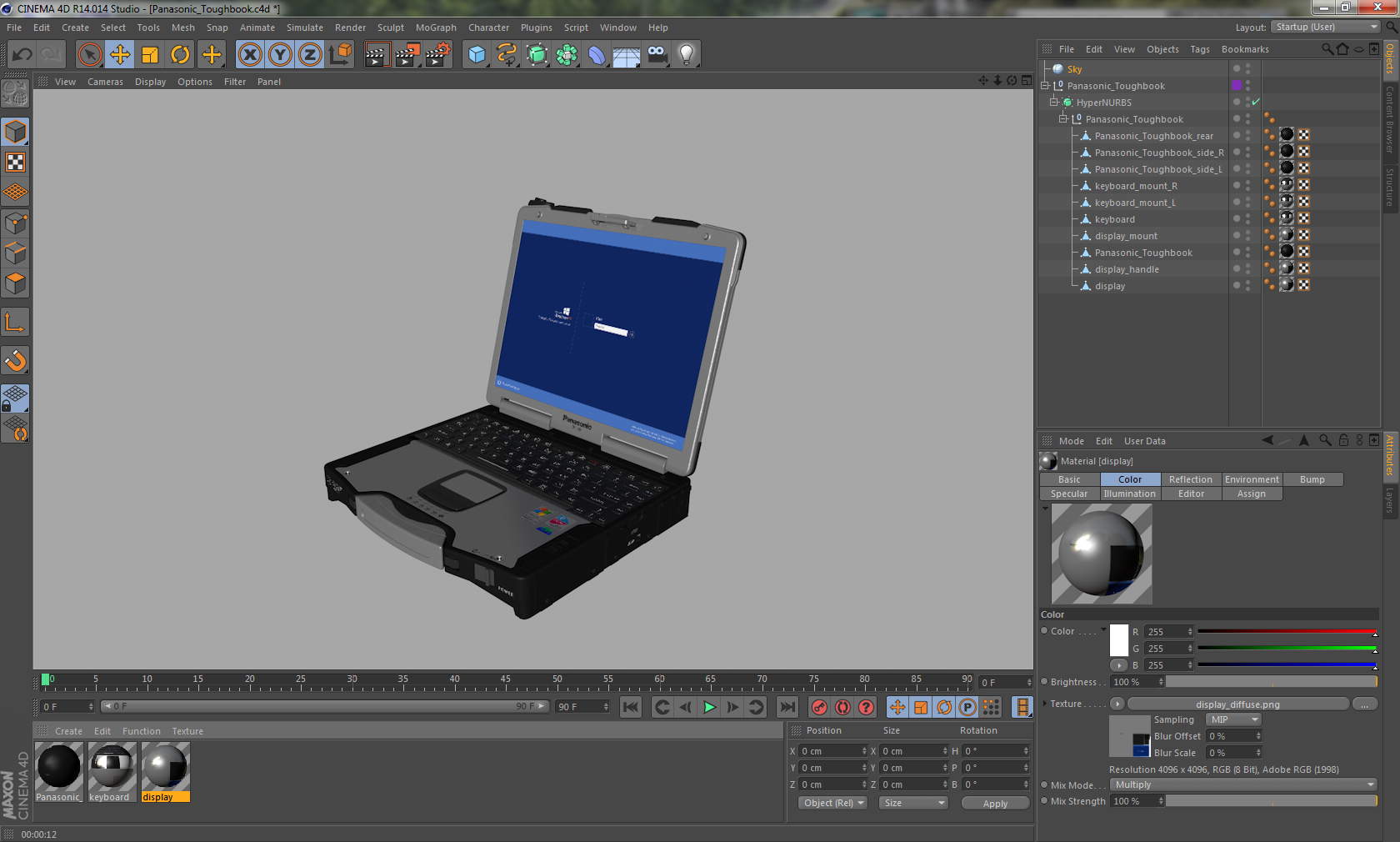Open Sampling MIP dropdown

tap(1233, 719)
